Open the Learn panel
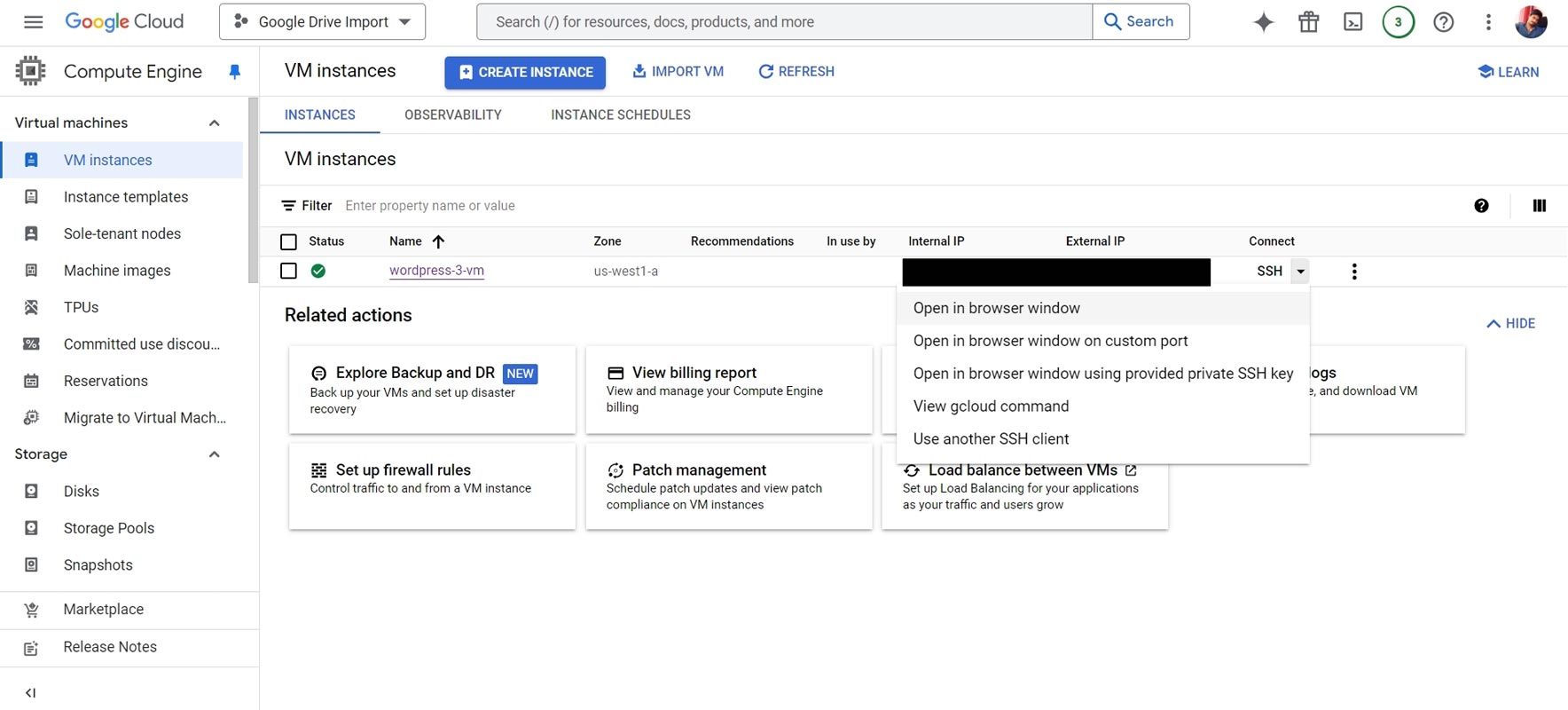Screen dimensions: 1568x710 pyautogui.click(x=1509, y=72)
